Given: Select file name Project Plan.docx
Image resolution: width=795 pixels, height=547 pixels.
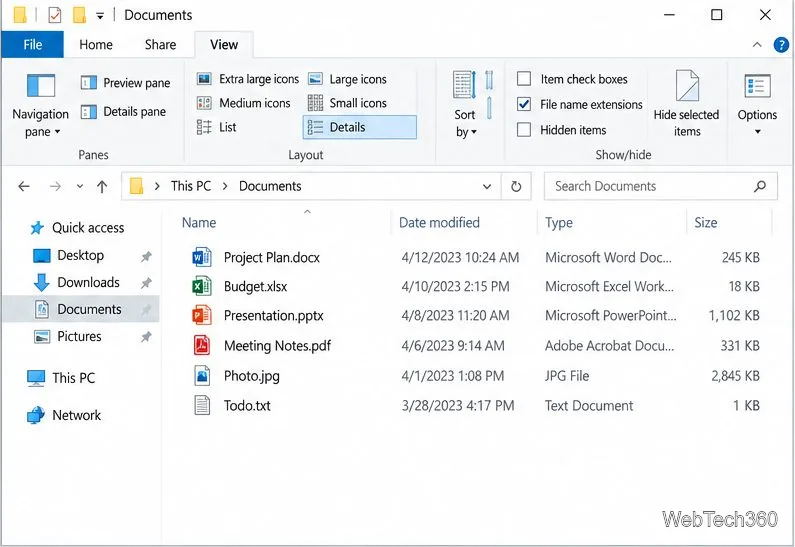Looking at the screenshot, I should 272,258.
